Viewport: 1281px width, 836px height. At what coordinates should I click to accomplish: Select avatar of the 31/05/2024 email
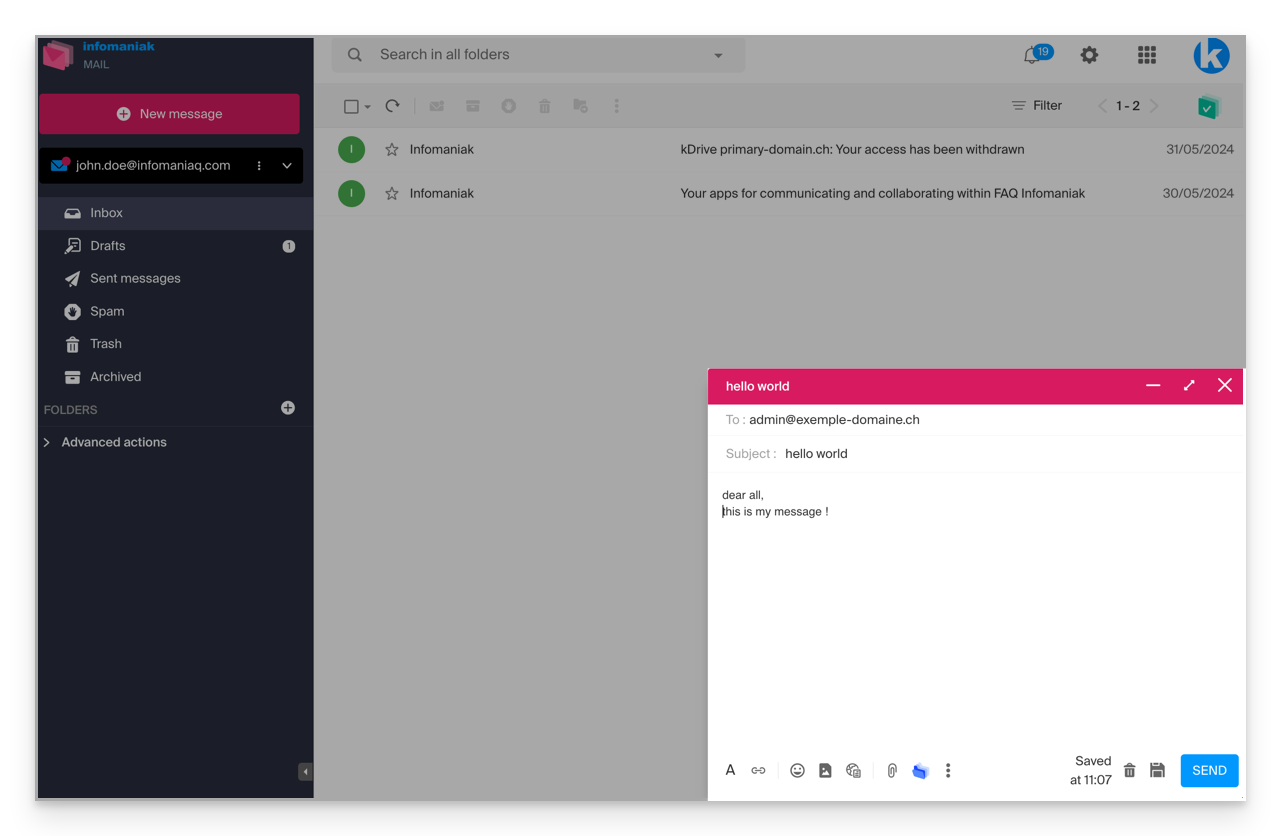(351, 150)
